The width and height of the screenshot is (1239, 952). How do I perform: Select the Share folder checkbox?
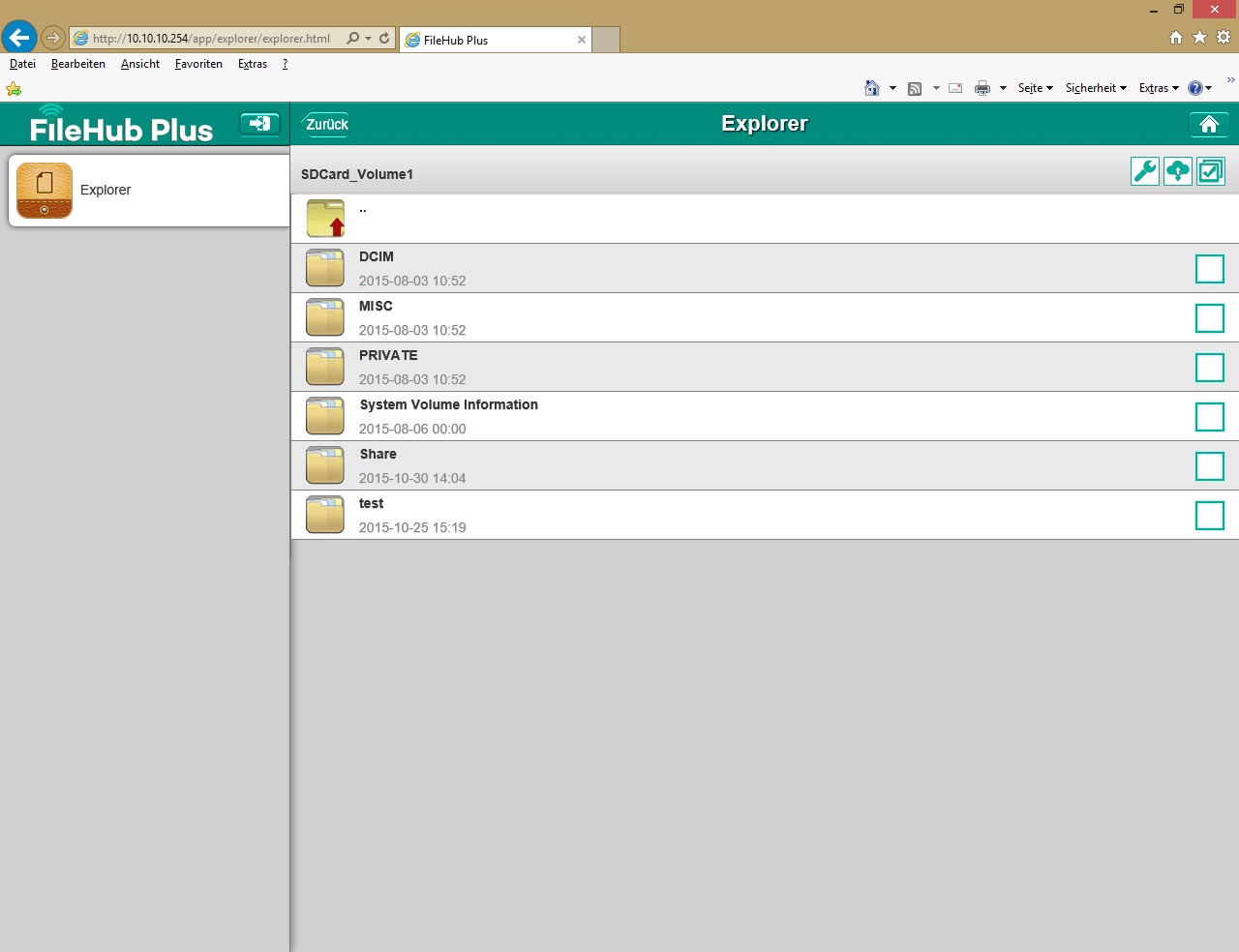point(1209,466)
